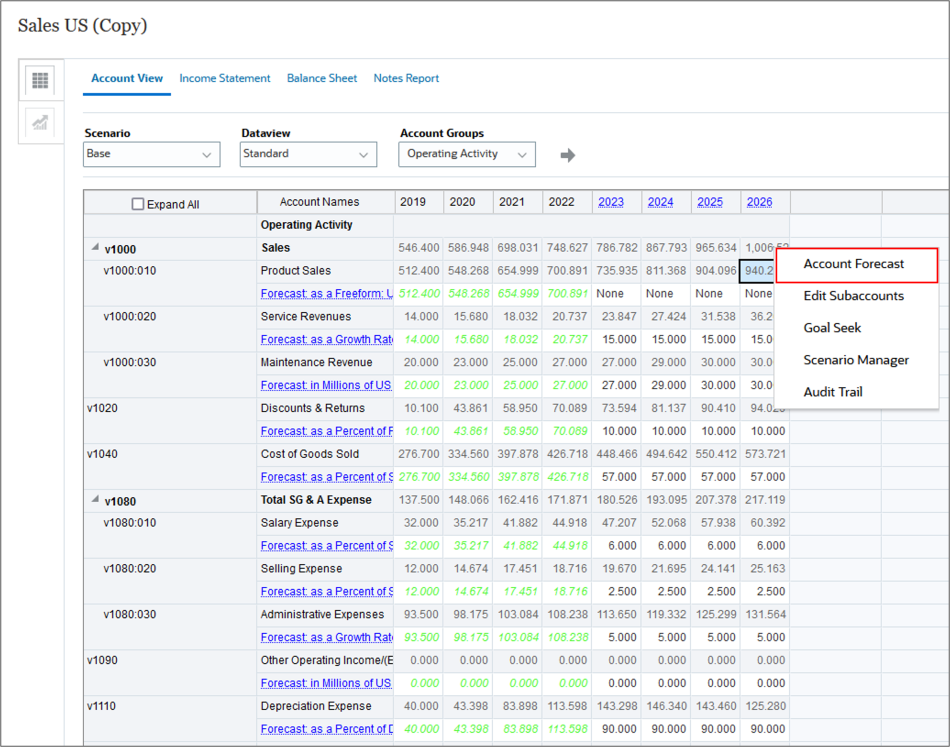Click the arrow icon to apply Account Groups filter
This screenshot has height=747, width=950.
click(567, 154)
